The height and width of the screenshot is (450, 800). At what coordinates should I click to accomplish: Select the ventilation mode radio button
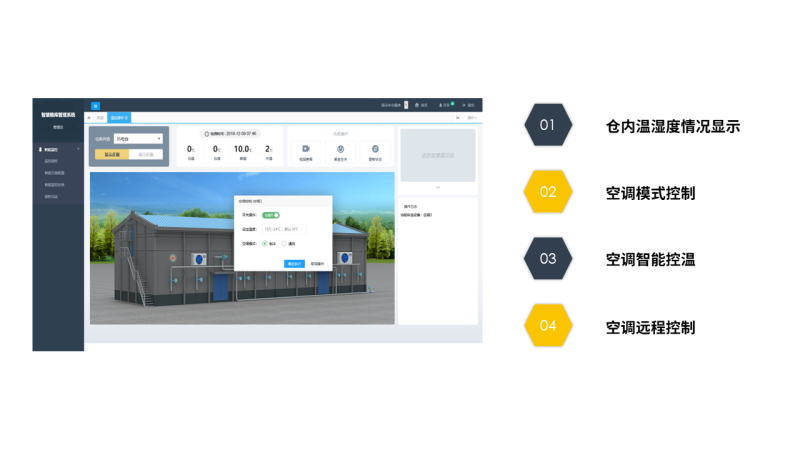[x=285, y=242]
